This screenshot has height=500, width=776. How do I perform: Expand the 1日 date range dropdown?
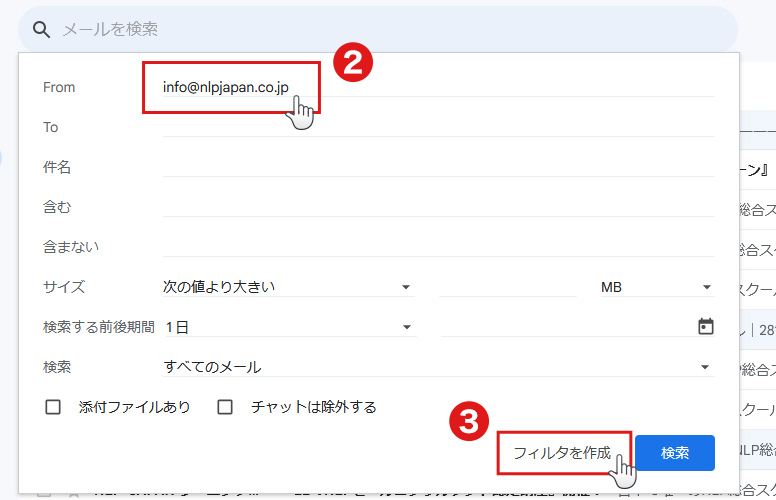point(288,327)
